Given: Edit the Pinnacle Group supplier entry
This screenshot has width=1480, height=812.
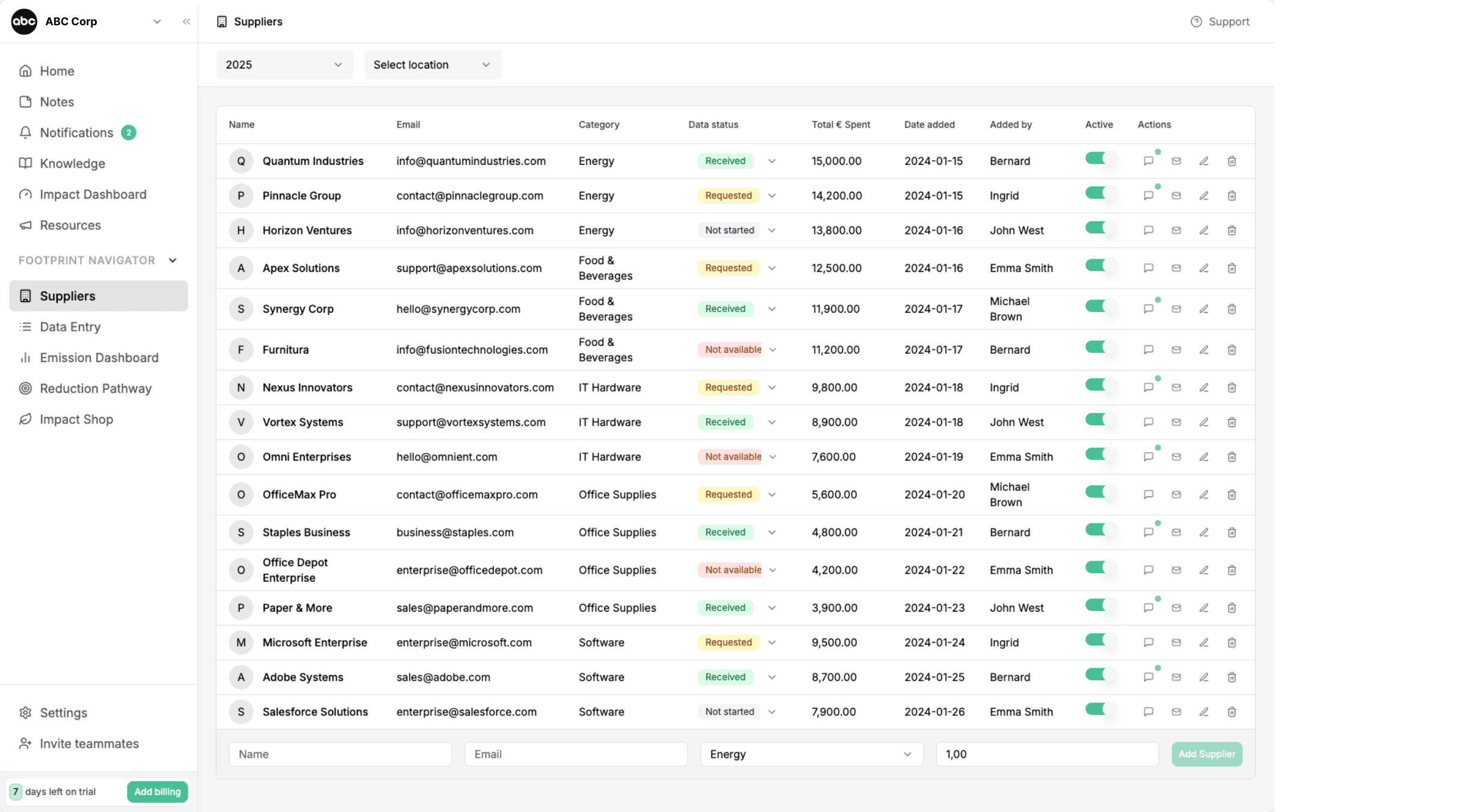Looking at the screenshot, I should (1204, 195).
